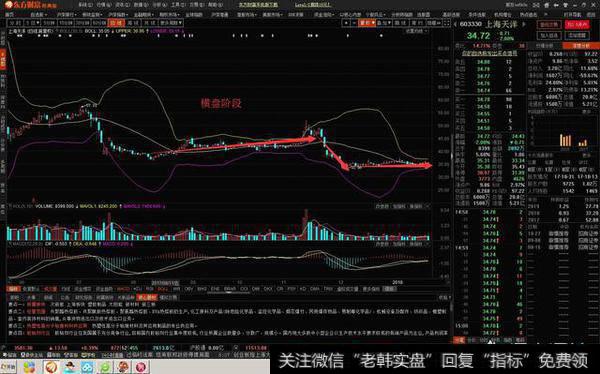Viewport: 600px width, 374px height.
Task: Select the DMA indicator tab
Action: click(x=315, y=289)
